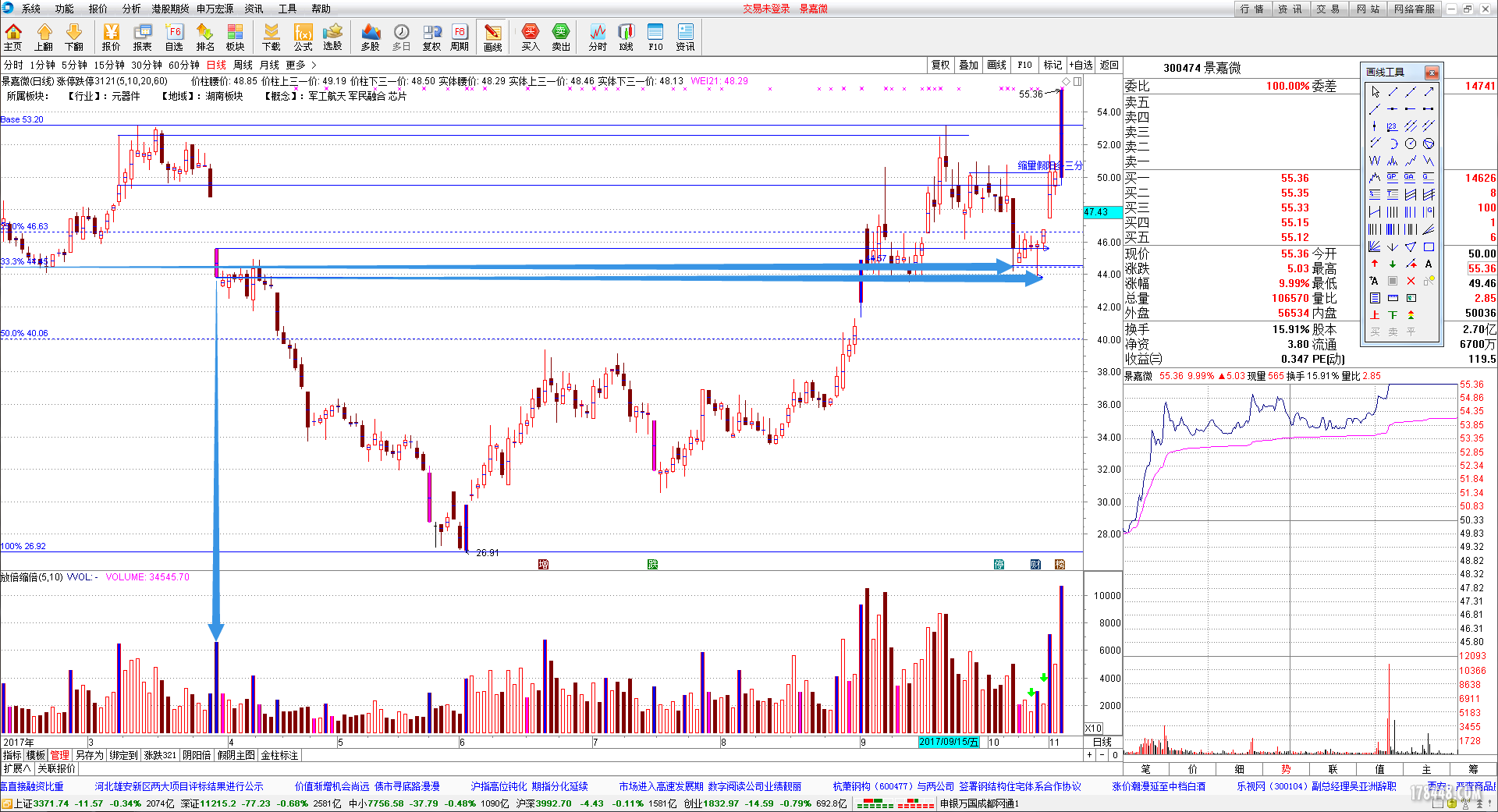
Task: Select the rectangle drawing tool
Action: pos(1429,246)
